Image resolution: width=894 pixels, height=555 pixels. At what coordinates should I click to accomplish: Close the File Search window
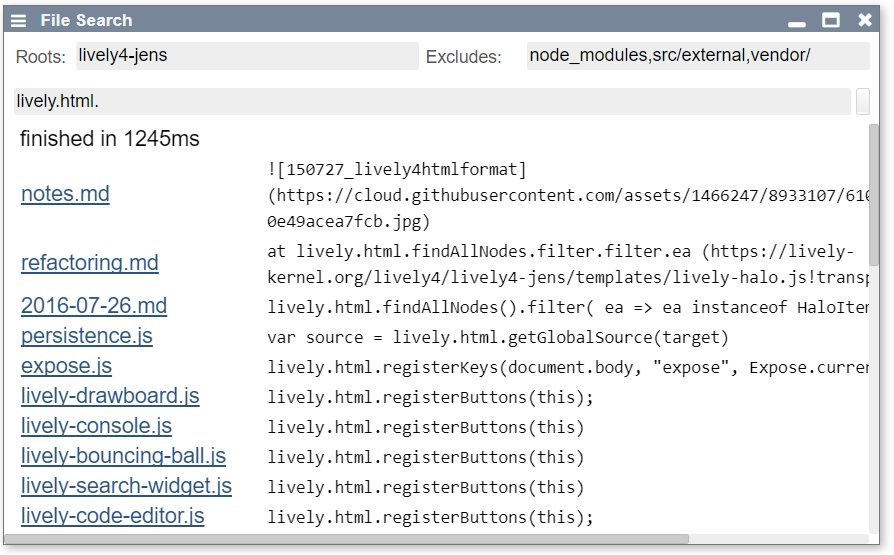coord(865,20)
